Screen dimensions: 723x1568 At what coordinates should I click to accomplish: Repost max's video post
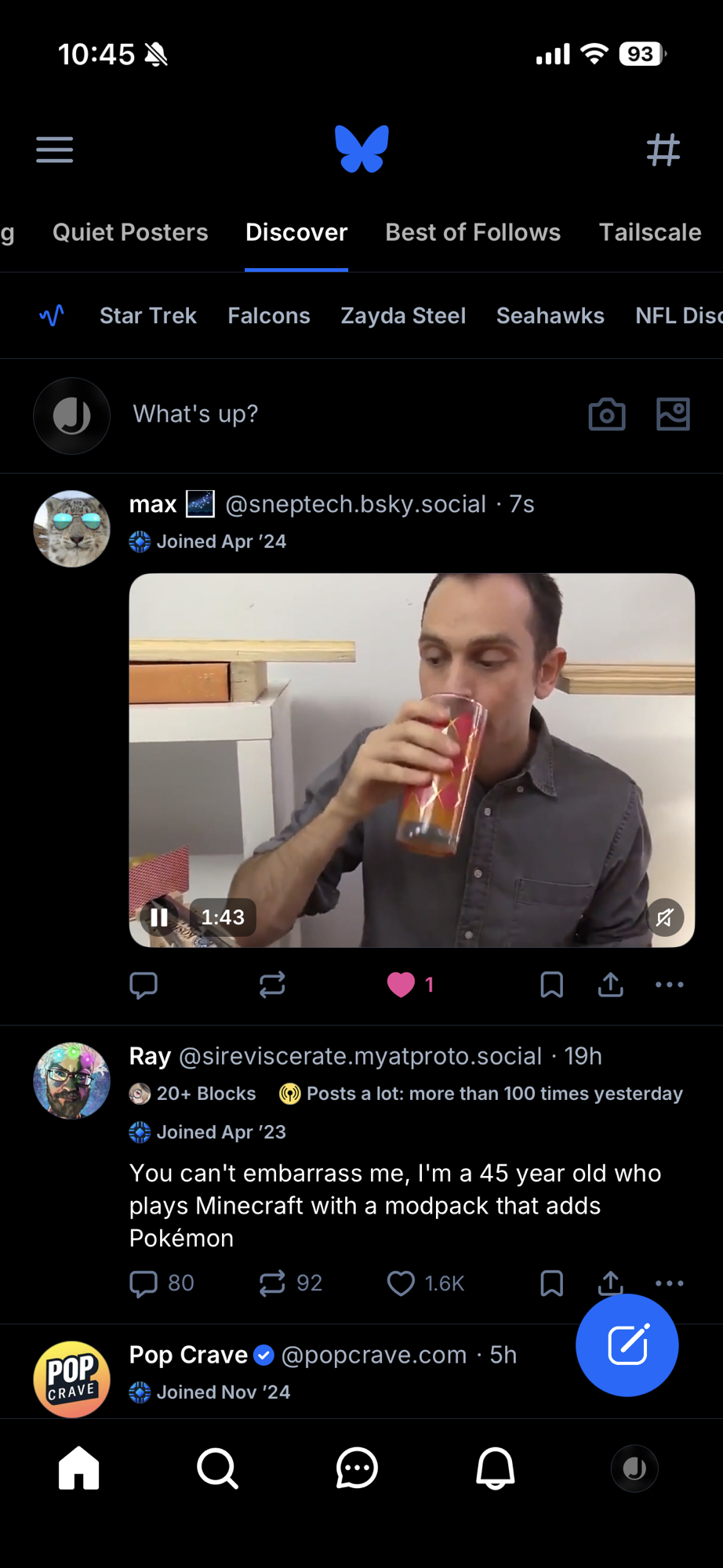[272, 985]
